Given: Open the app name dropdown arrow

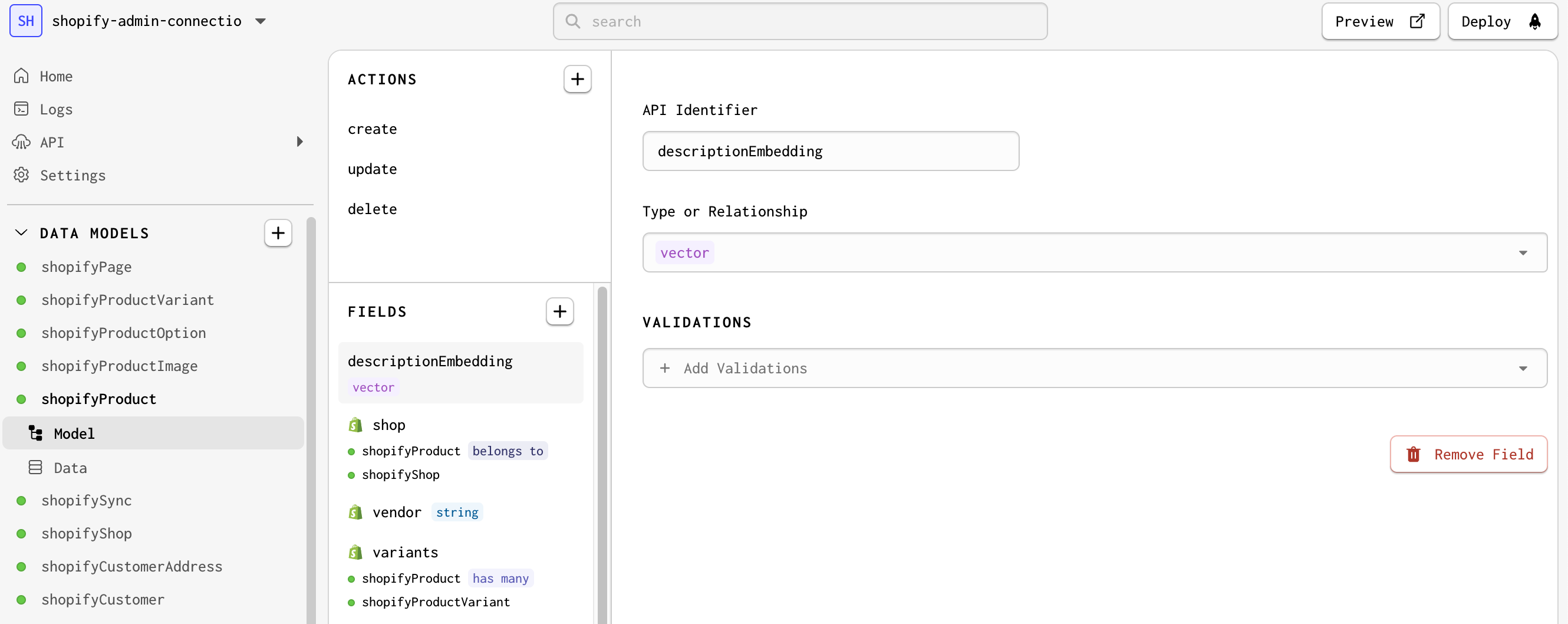Looking at the screenshot, I should click(261, 21).
